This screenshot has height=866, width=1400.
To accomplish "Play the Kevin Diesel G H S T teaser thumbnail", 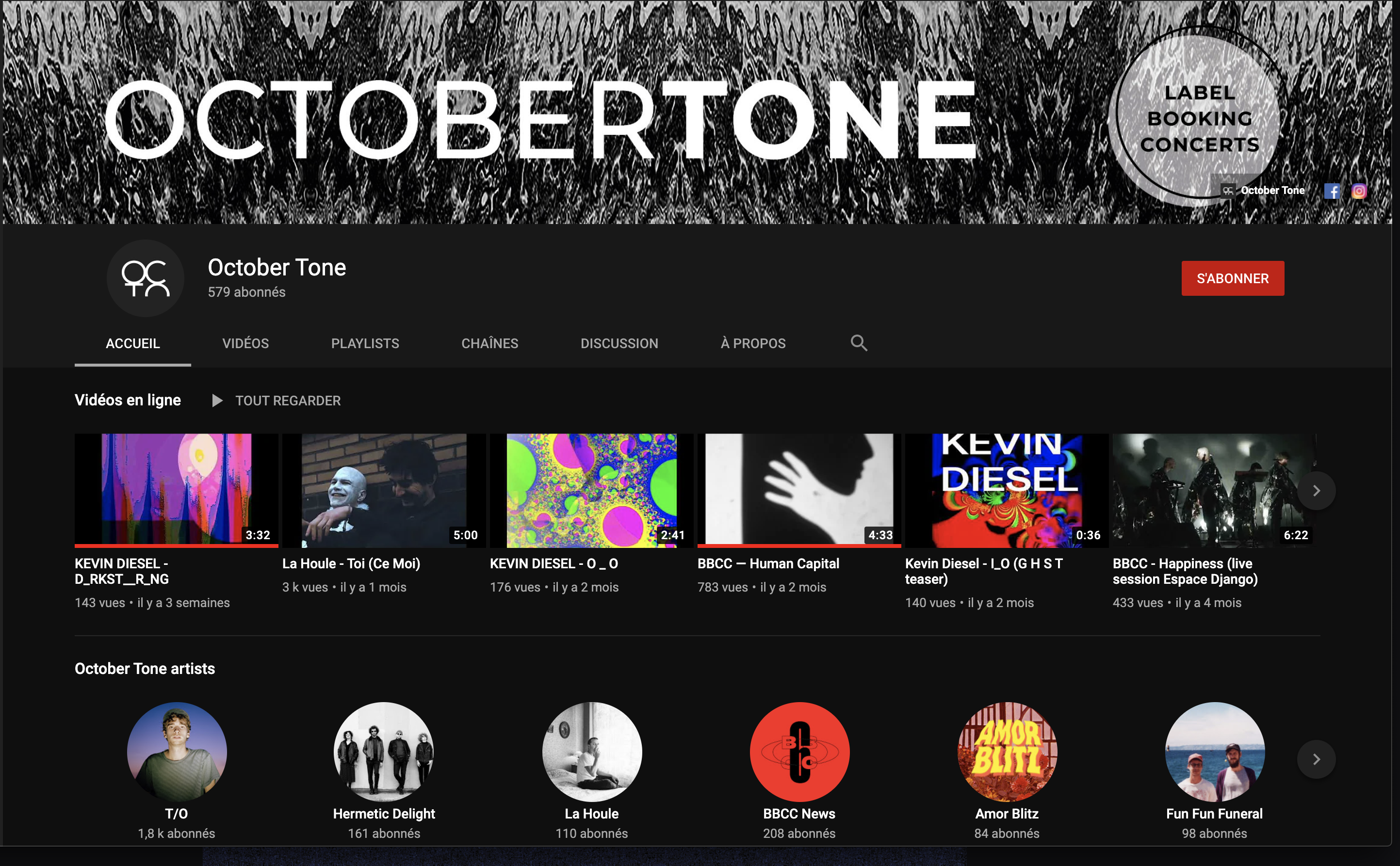I will coord(1007,490).
